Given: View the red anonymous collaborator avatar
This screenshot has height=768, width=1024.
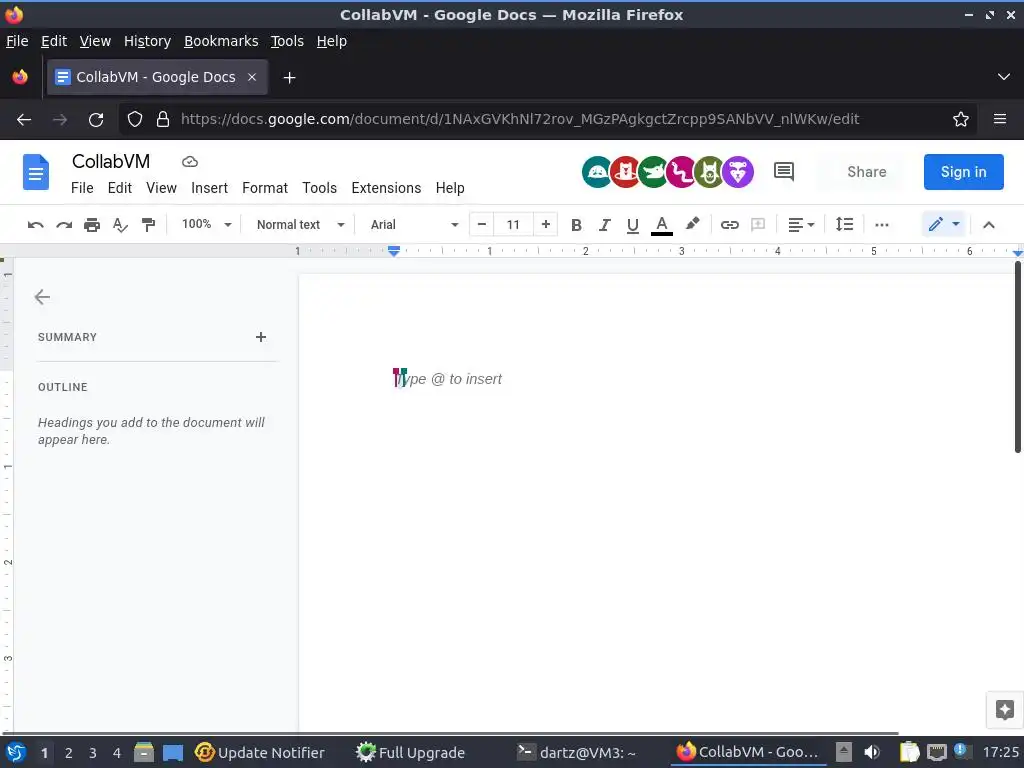Looking at the screenshot, I should (625, 172).
